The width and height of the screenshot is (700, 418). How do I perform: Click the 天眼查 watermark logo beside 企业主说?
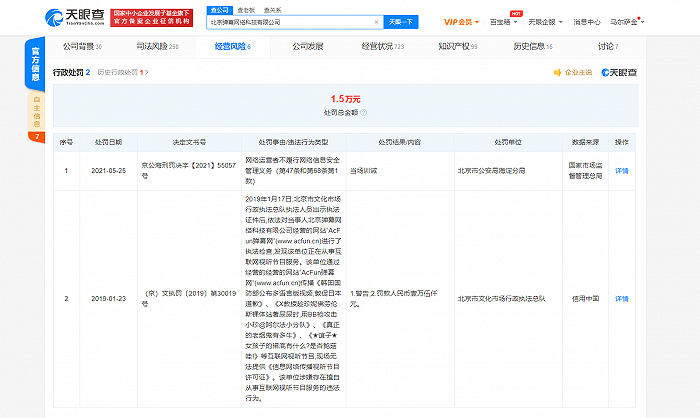(x=619, y=72)
